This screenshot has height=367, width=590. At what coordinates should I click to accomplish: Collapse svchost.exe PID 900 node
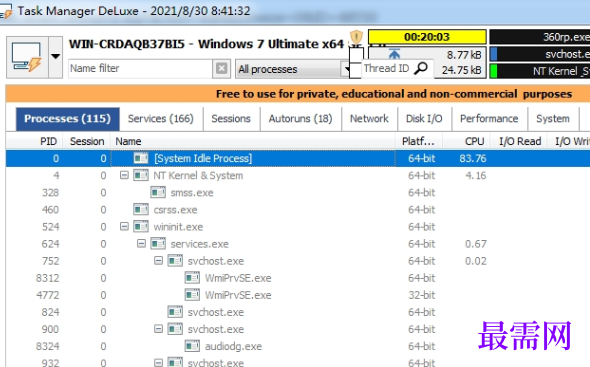tap(158, 329)
